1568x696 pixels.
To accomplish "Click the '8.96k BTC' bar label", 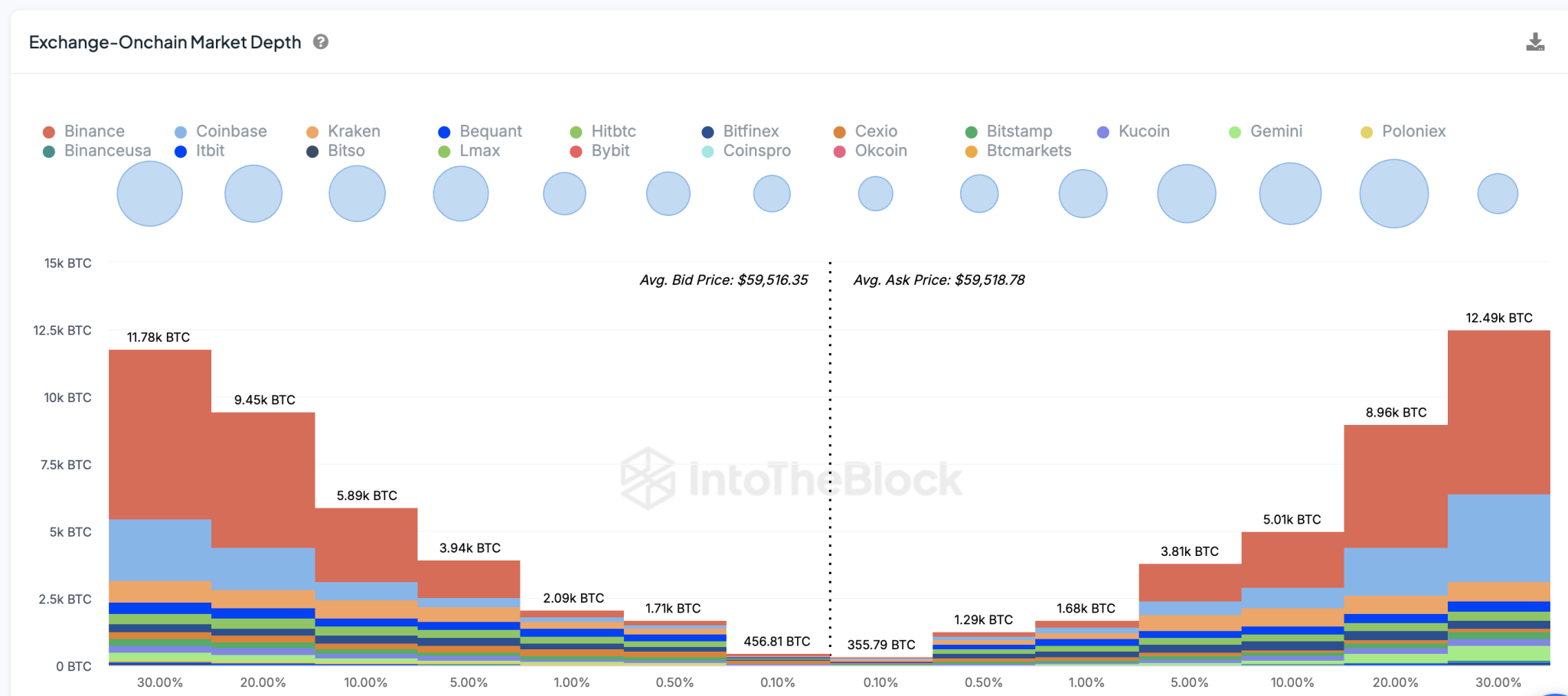I will click(x=1396, y=413).
